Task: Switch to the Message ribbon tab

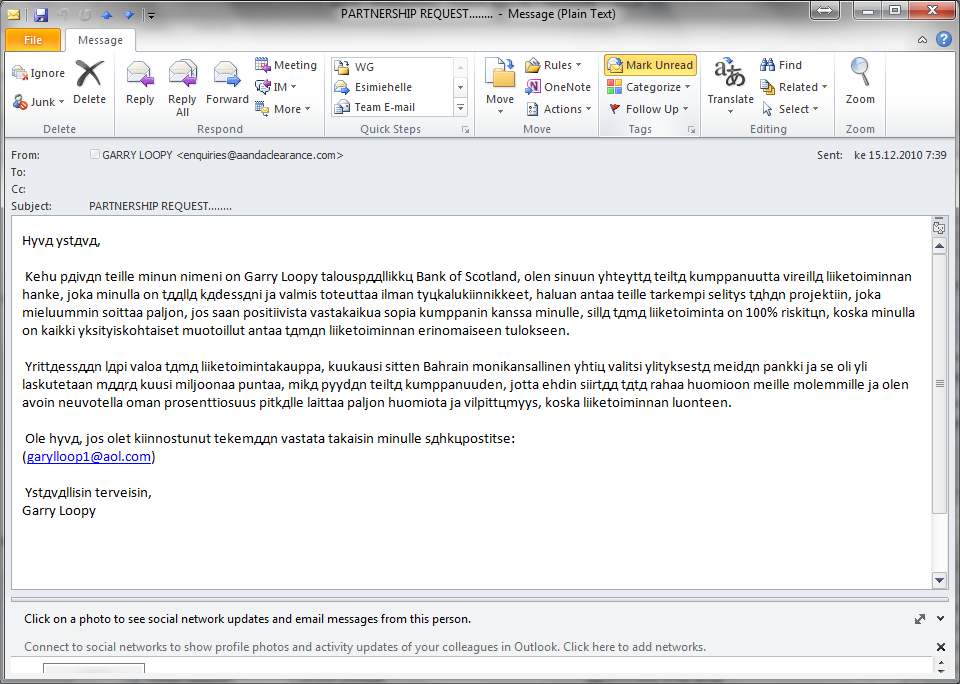Action: pyautogui.click(x=100, y=40)
